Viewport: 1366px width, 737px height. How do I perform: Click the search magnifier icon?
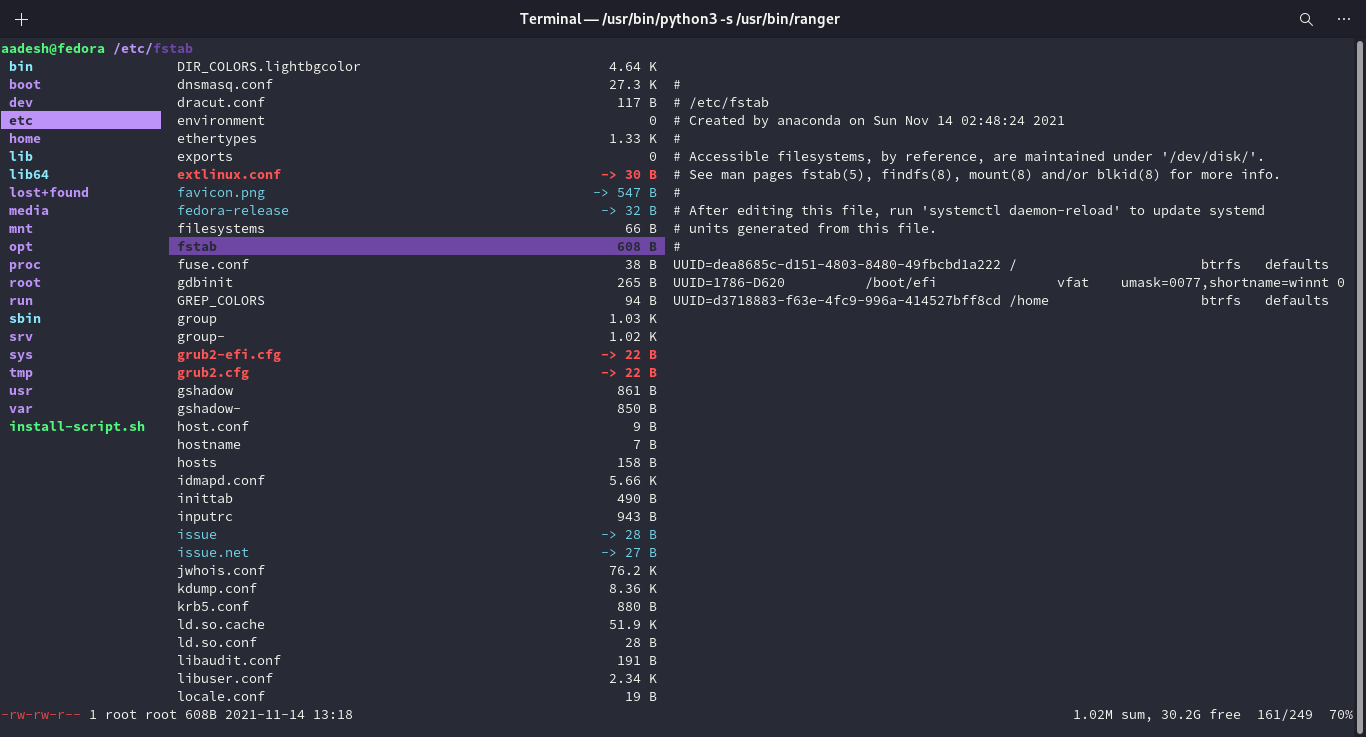(1306, 18)
